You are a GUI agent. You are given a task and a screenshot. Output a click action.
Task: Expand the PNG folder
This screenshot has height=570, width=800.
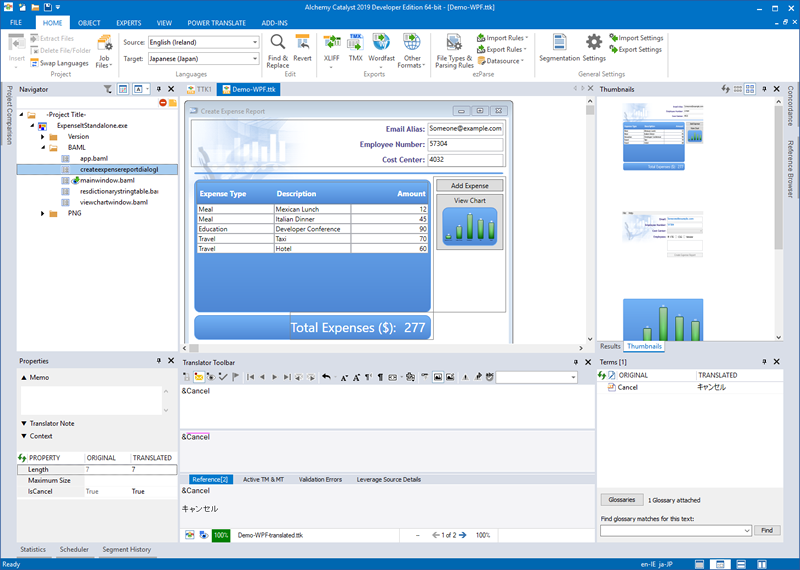[42, 213]
